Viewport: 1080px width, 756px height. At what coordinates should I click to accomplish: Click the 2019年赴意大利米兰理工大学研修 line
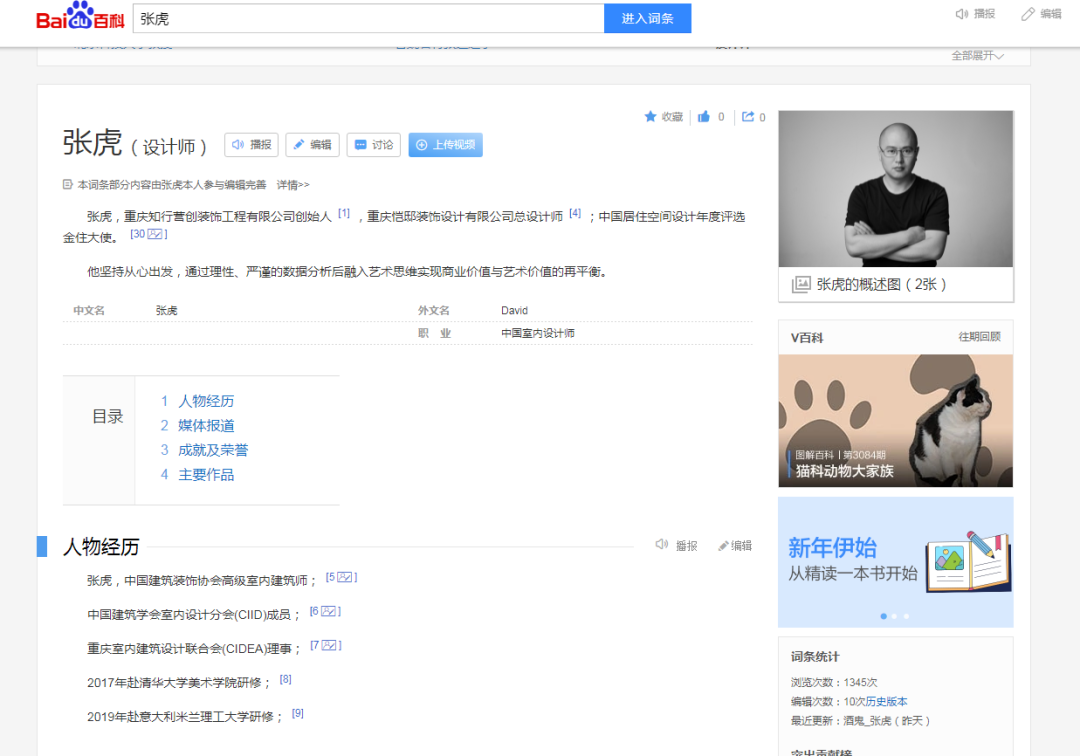click(x=185, y=717)
